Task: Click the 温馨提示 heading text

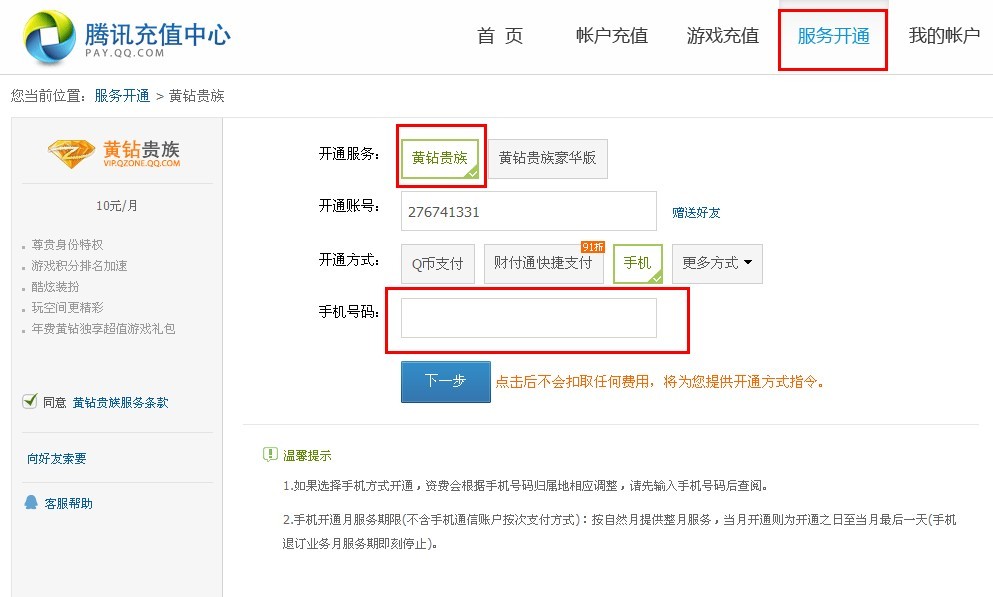Action: (x=307, y=455)
